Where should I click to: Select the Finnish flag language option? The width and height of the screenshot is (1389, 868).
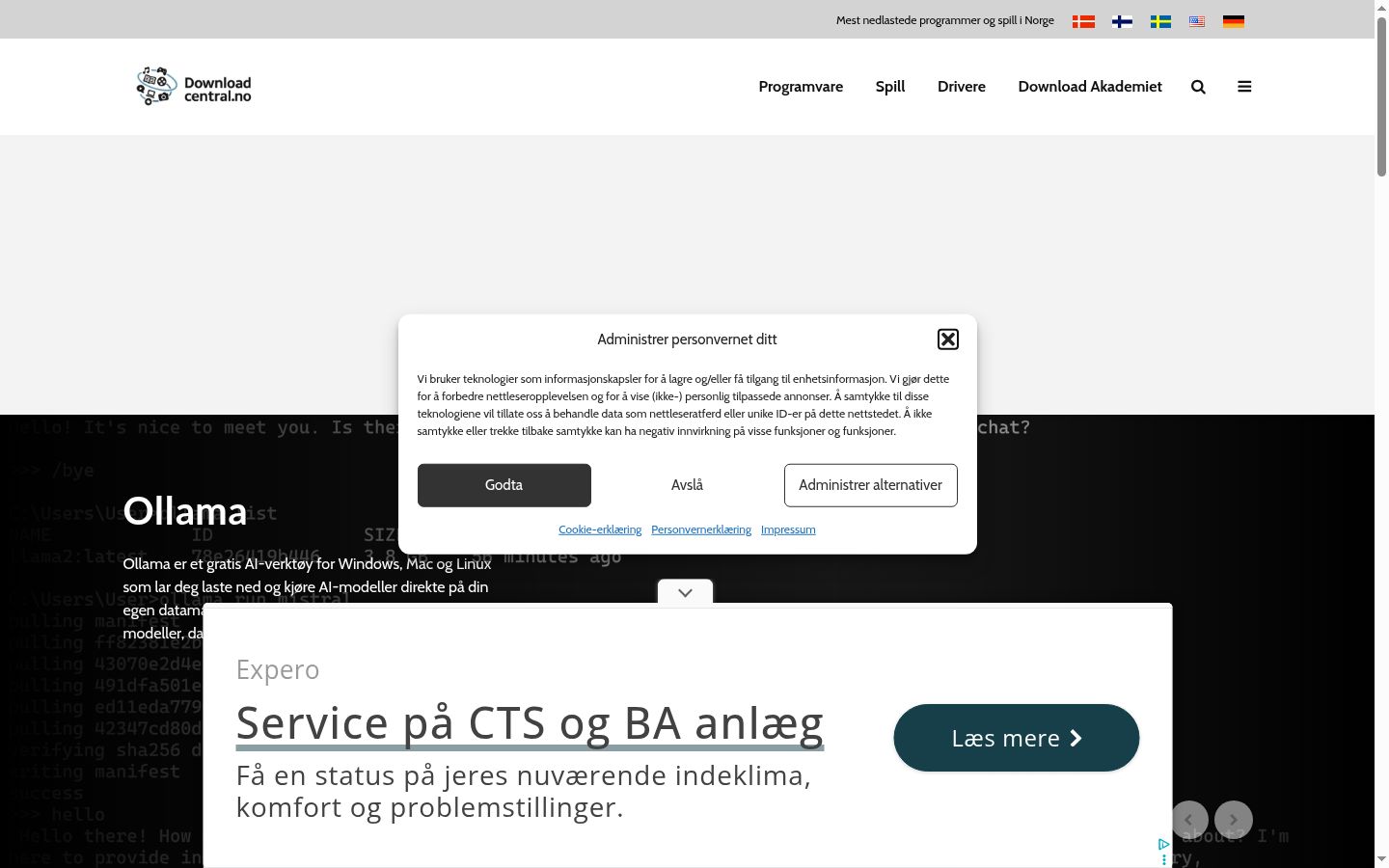pos(1122,21)
